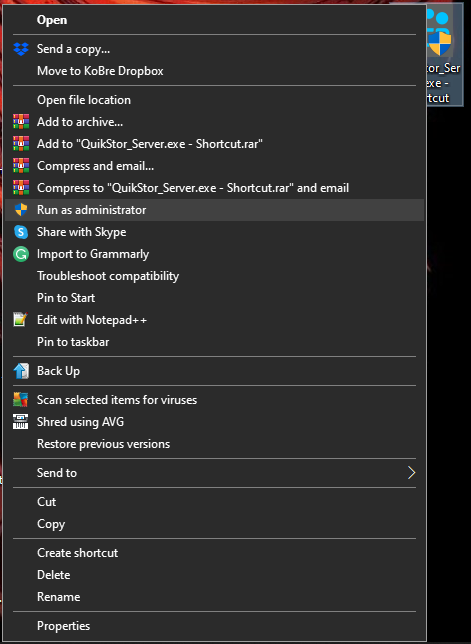Click the green Grammarly icon
The image size is (471, 644).
pyautogui.click(x=21, y=254)
